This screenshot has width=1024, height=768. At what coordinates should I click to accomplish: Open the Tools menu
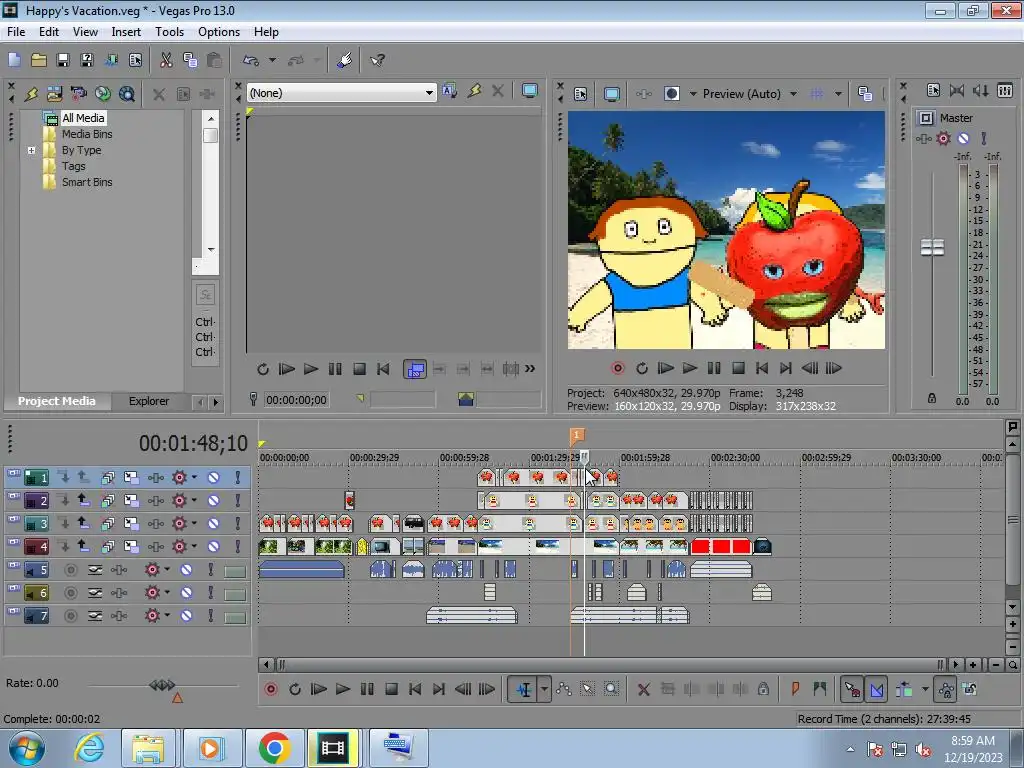[x=169, y=32]
